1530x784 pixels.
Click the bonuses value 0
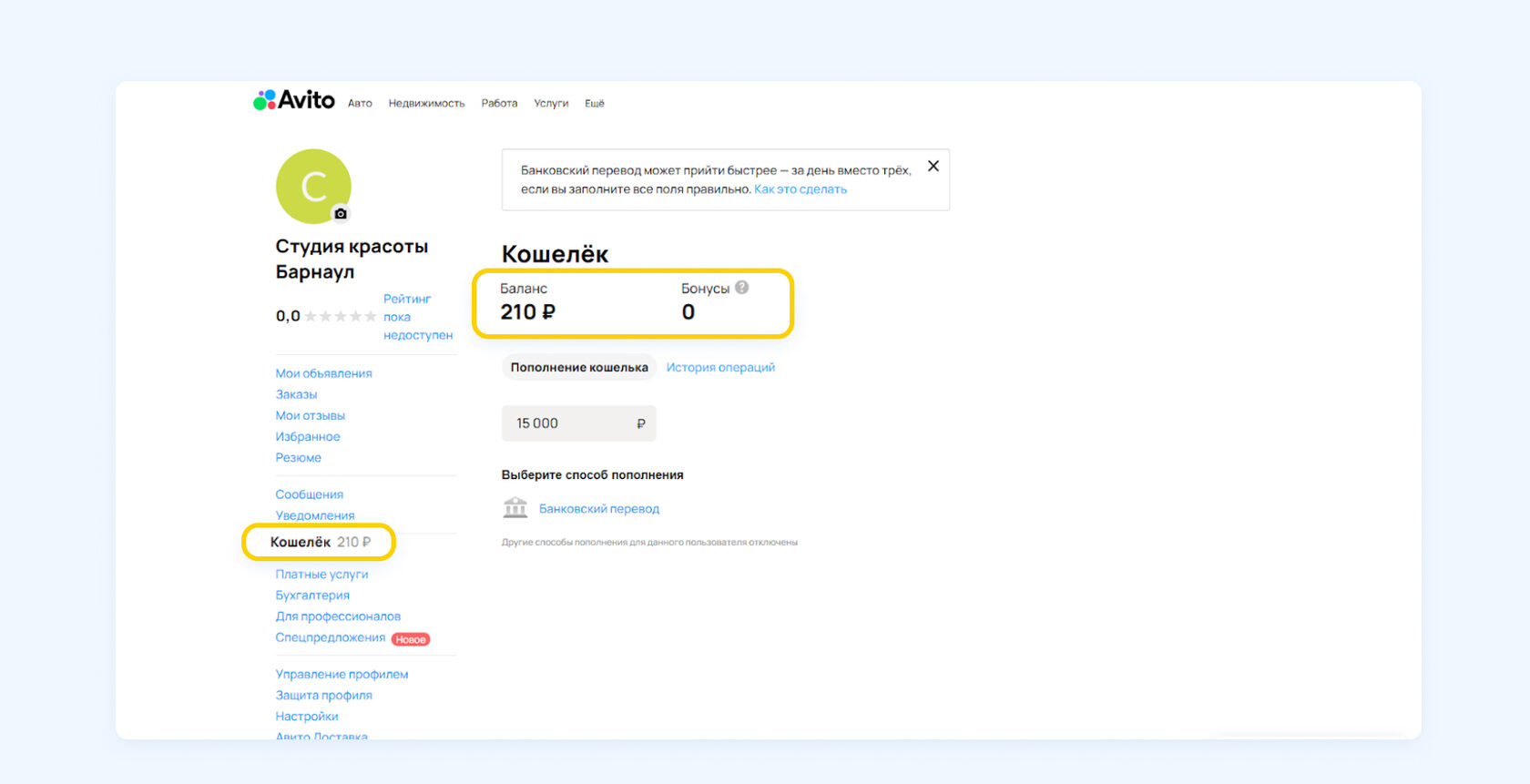688,312
